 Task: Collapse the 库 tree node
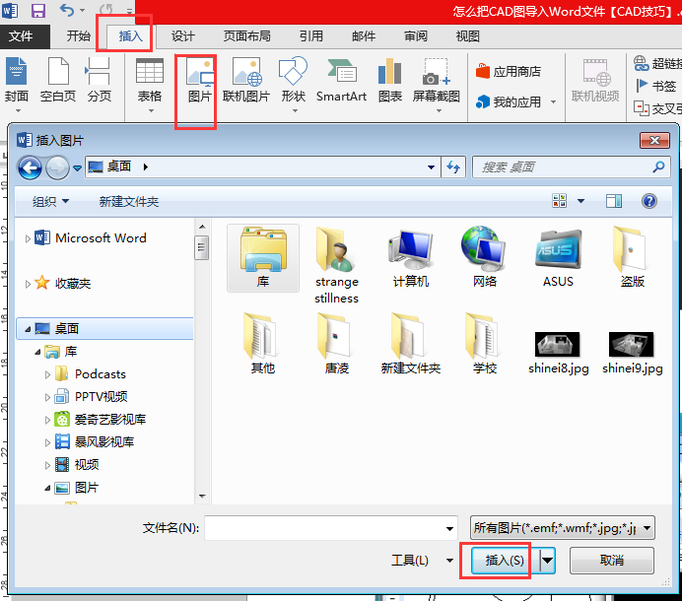(x=38, y=352)
